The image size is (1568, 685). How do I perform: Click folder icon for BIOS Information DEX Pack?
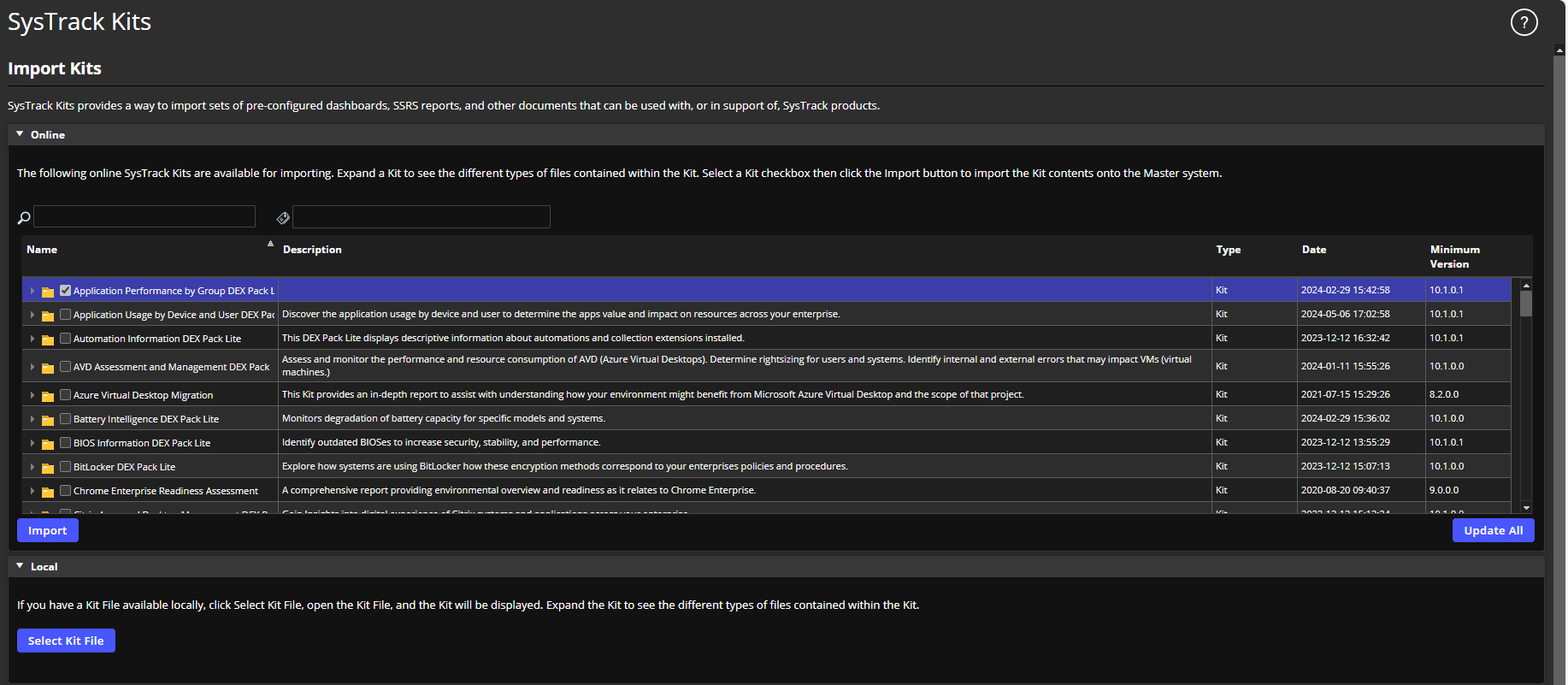pyautogui.click(x=48, y=444)
